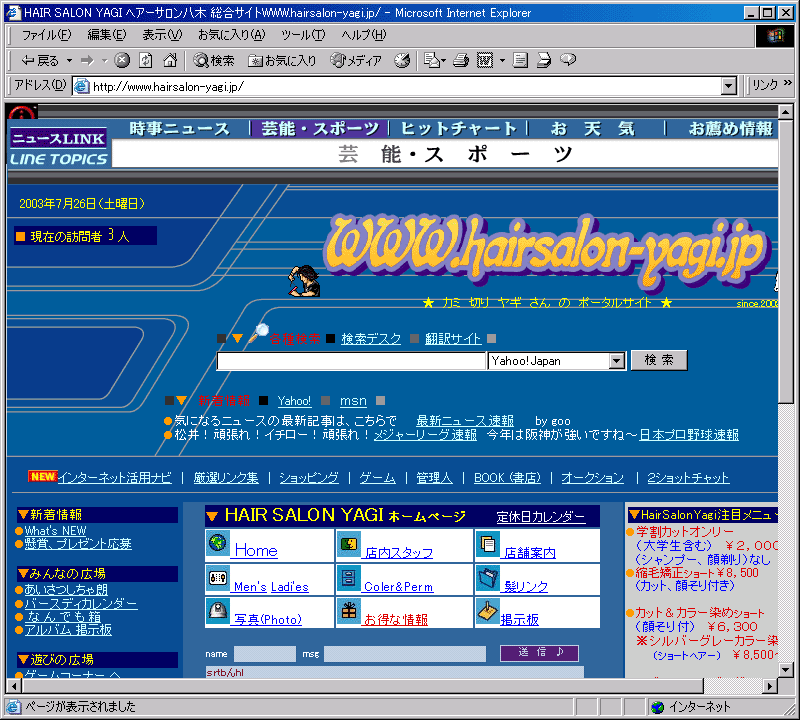Click the horizontal scrollbar right arrow
The height and width of the screenshot is (720, 800).
[x=769, y=686]
